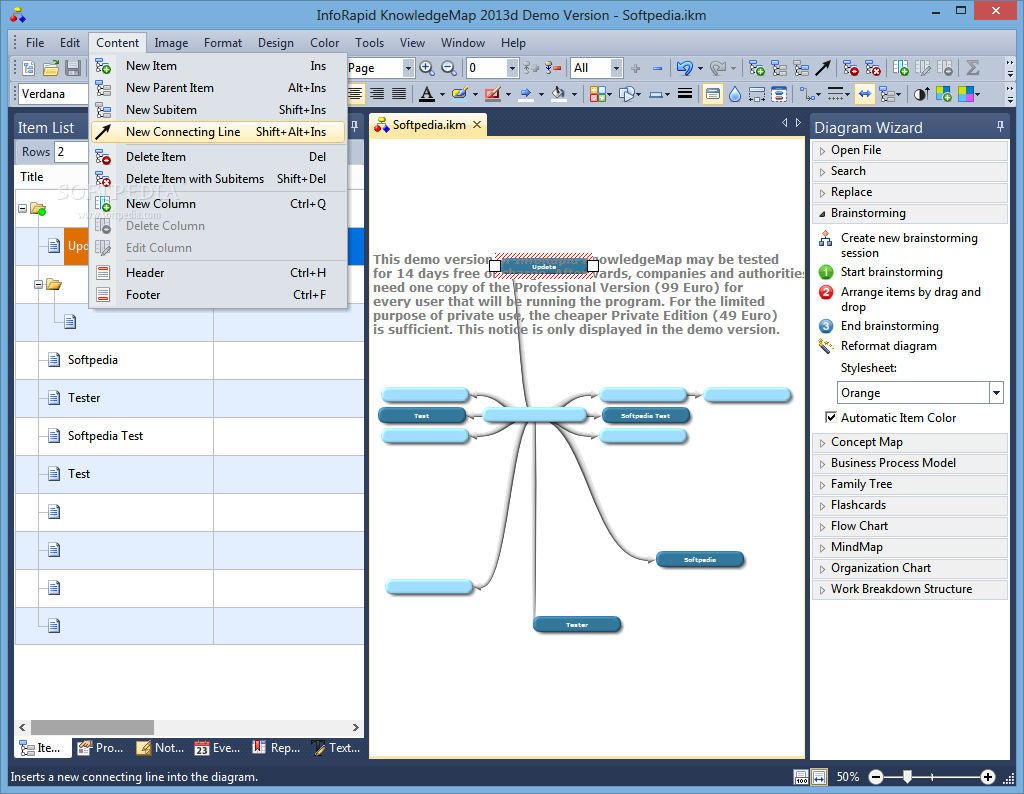Open the fill bucket color dropdown
Image resolution: width=1024 pixels, height=794 pixels.
(574, 95)
